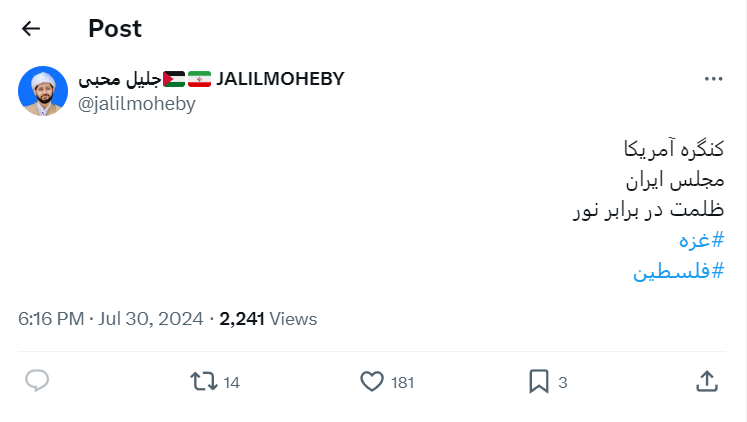Click the 6:16 PM · Jul 30, 2024 timestamp

[x=110, y=319]
